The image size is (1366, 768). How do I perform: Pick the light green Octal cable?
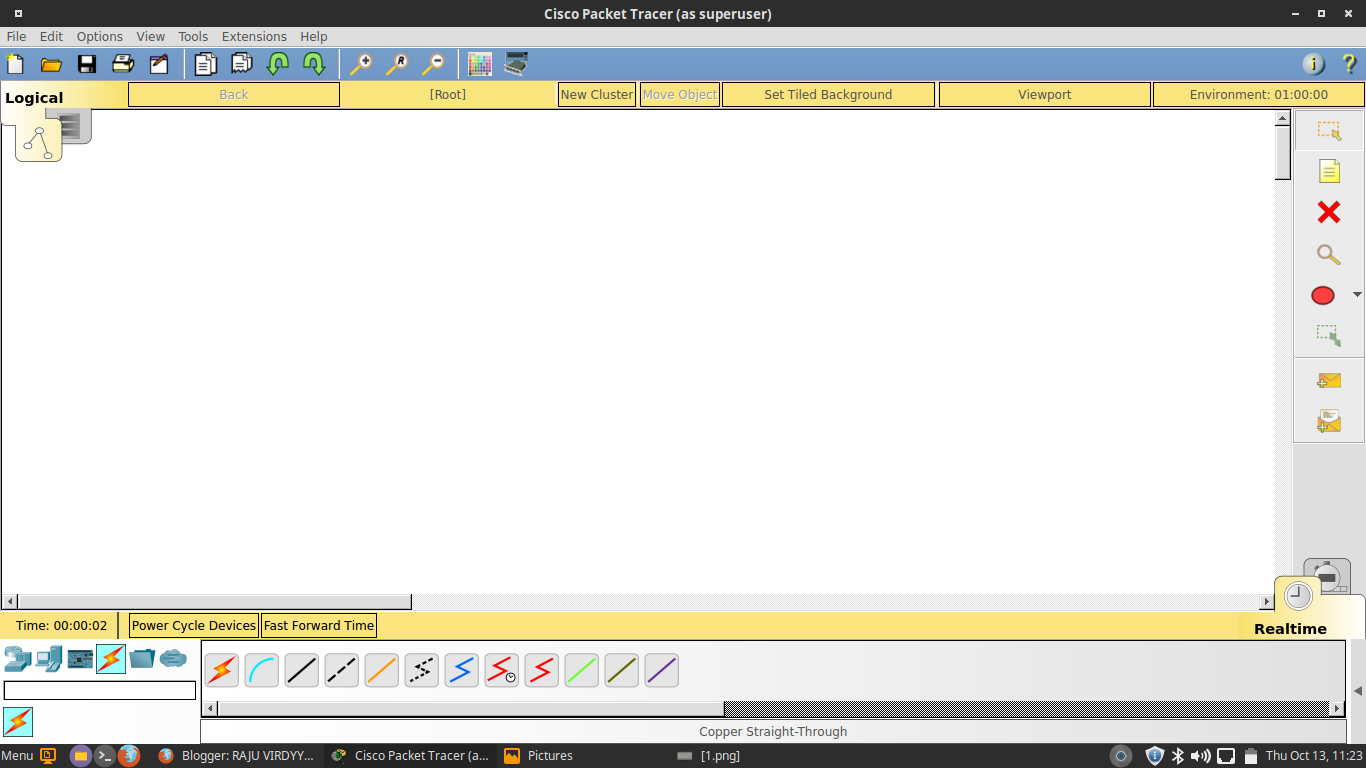click(x=582, y=670)
